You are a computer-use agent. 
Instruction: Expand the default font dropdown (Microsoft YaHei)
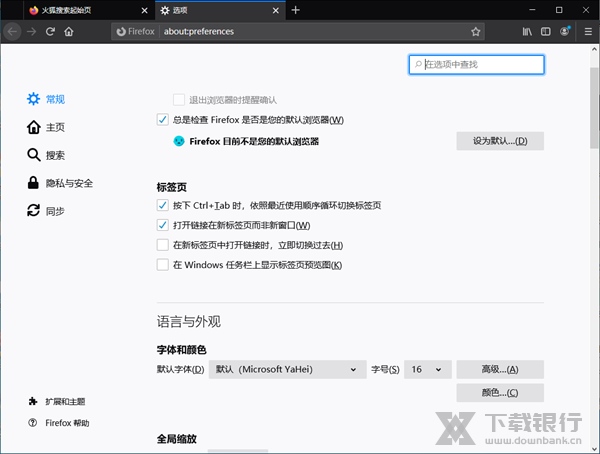[x=287, y=370]
